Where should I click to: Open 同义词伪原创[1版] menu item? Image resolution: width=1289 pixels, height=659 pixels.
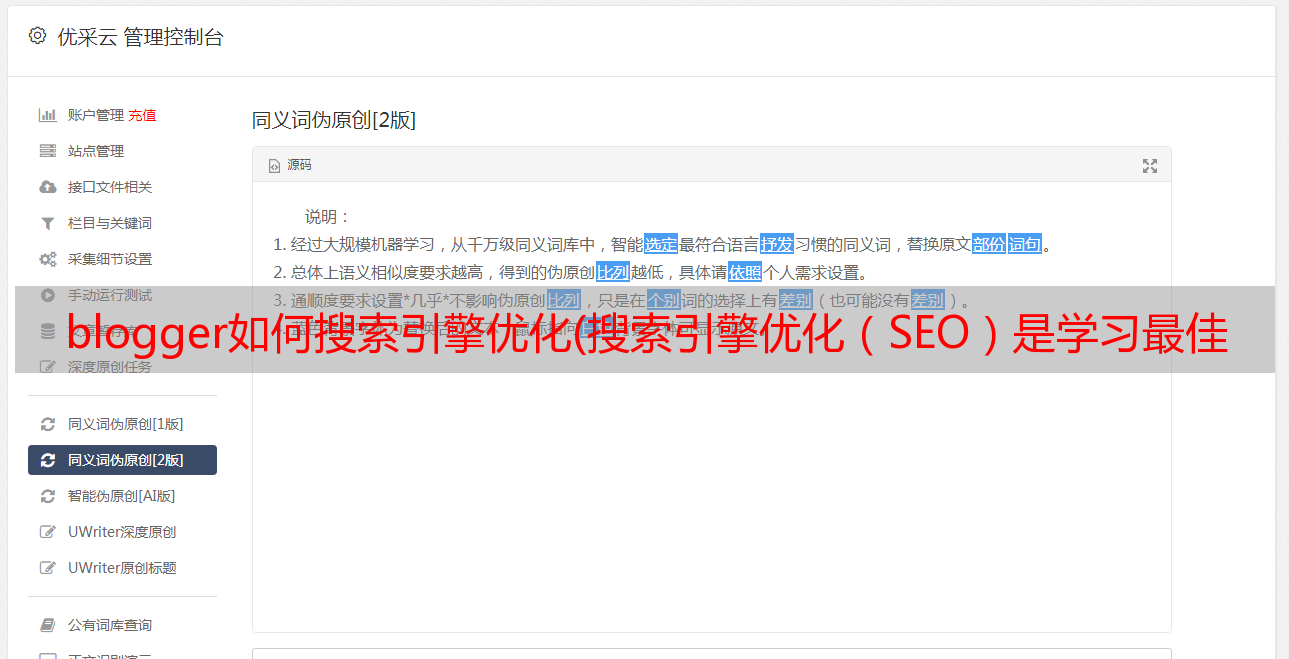[122, 424]
